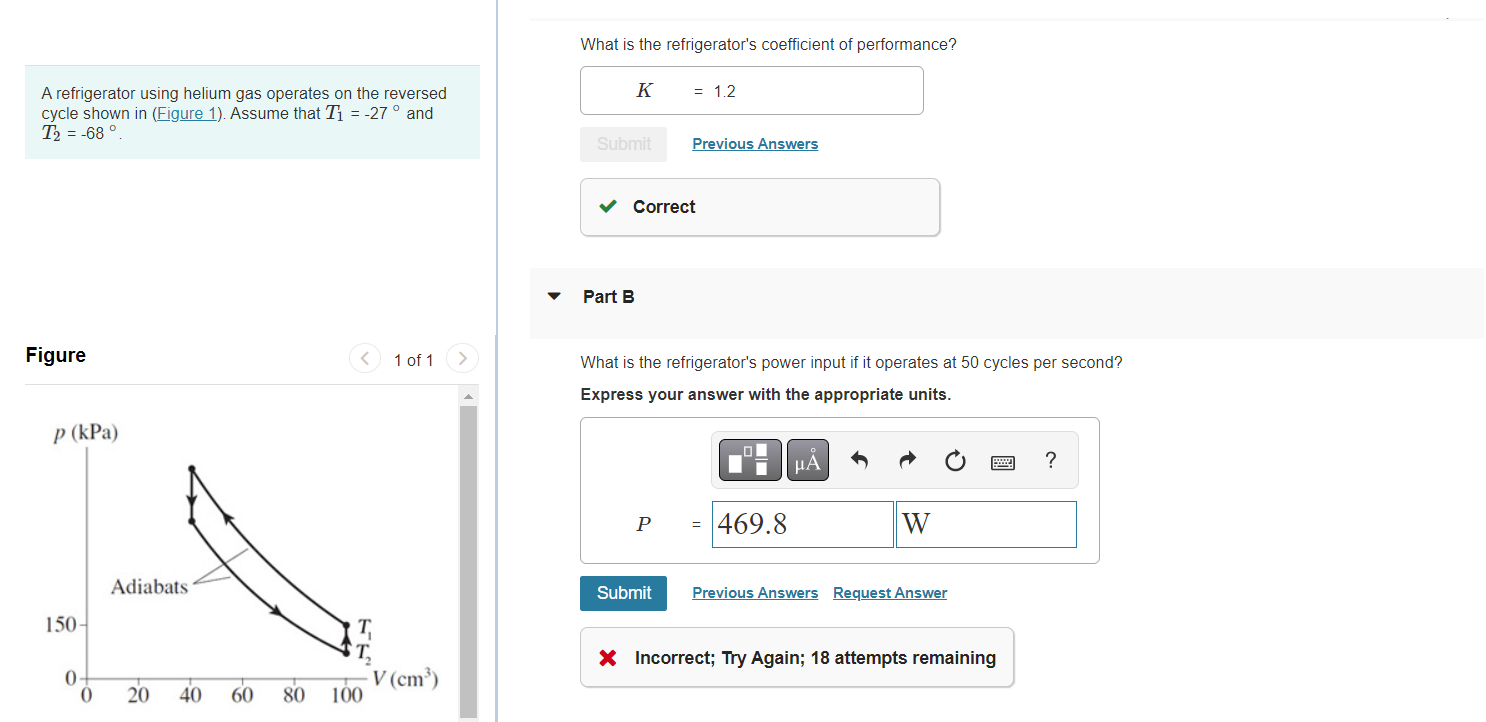1486x722 pixels.
Task: Select the K coefficient answer box
Action: pos(751,90)
